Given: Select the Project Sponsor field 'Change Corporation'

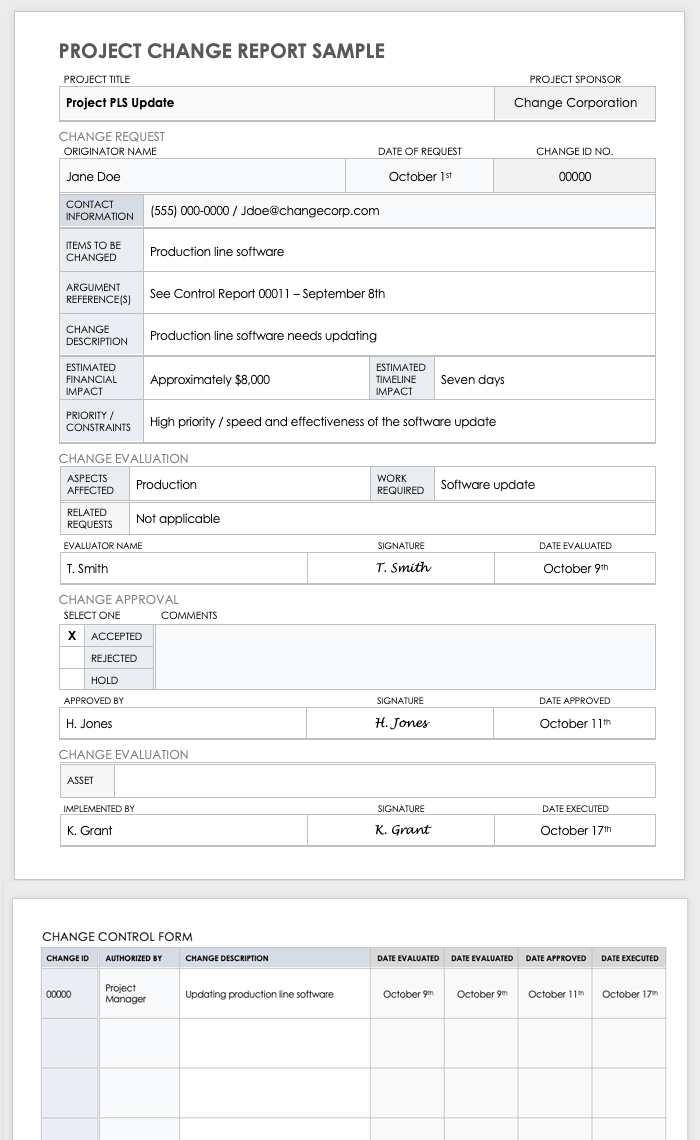Looking at the screenshot, I should pos(575,103).
